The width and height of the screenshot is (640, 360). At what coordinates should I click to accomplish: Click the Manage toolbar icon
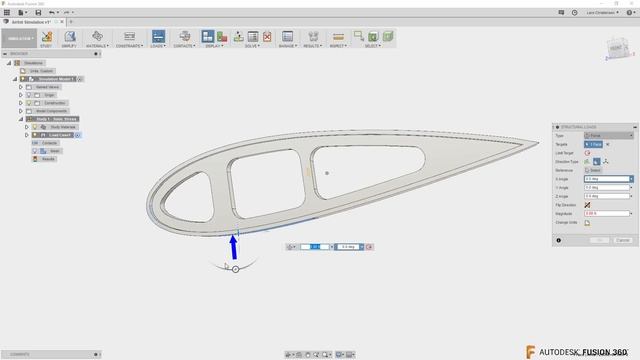(x=287, y=36)
